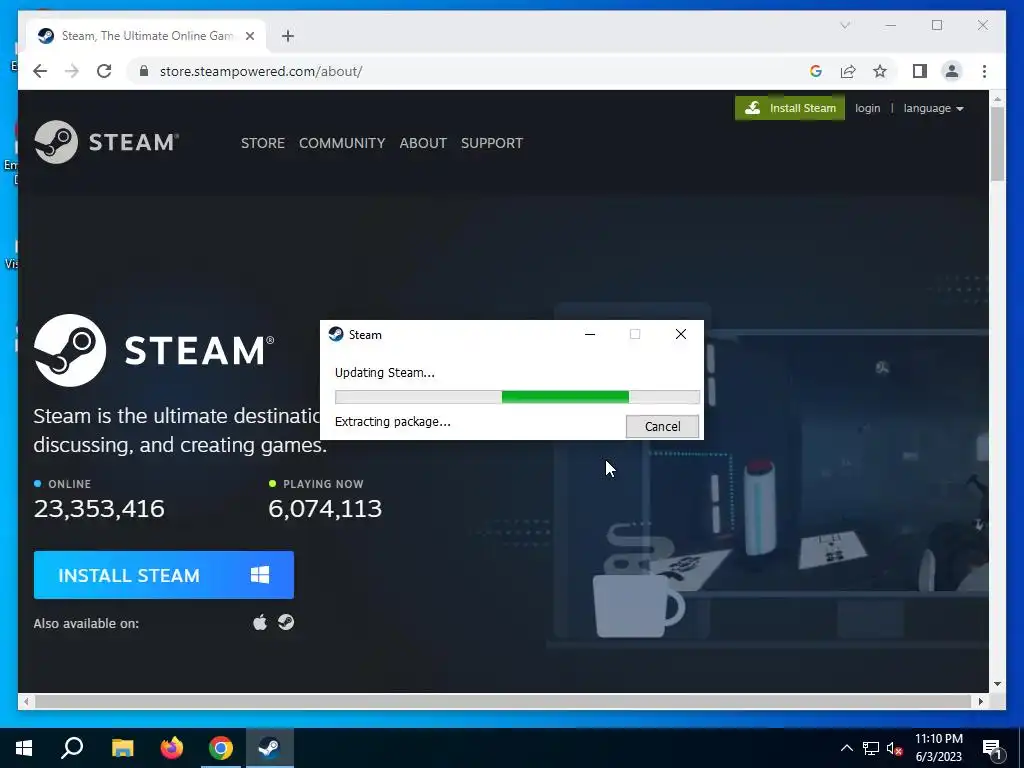
Task: Close the Steam browser tab
Action: pyautogui.click(x=249, y=36)
